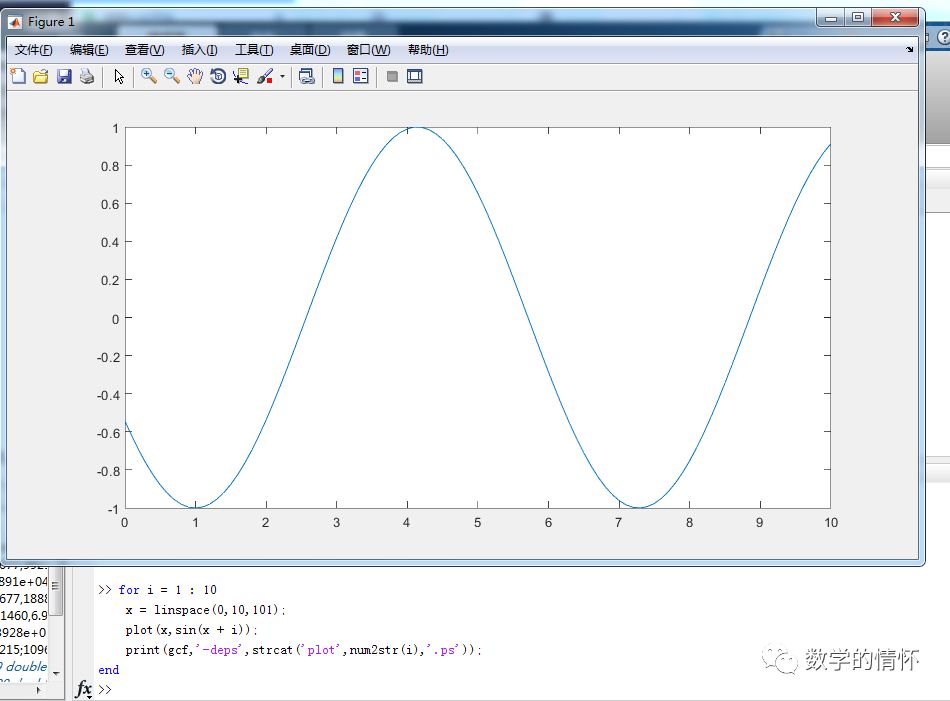Open the 窗口(W) menu
Screen dimensions: 950x701
tap(368, 50)
